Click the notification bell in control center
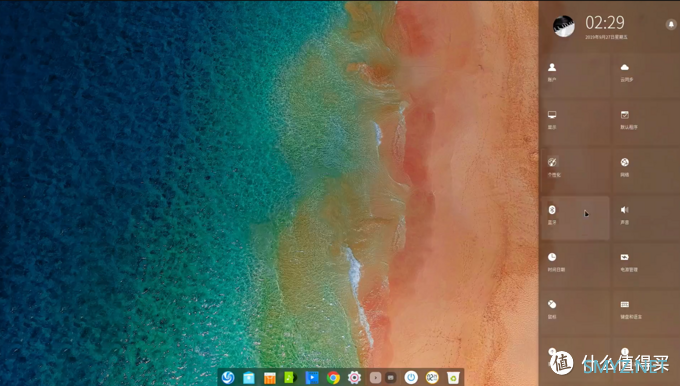 [x=671, y=24]
